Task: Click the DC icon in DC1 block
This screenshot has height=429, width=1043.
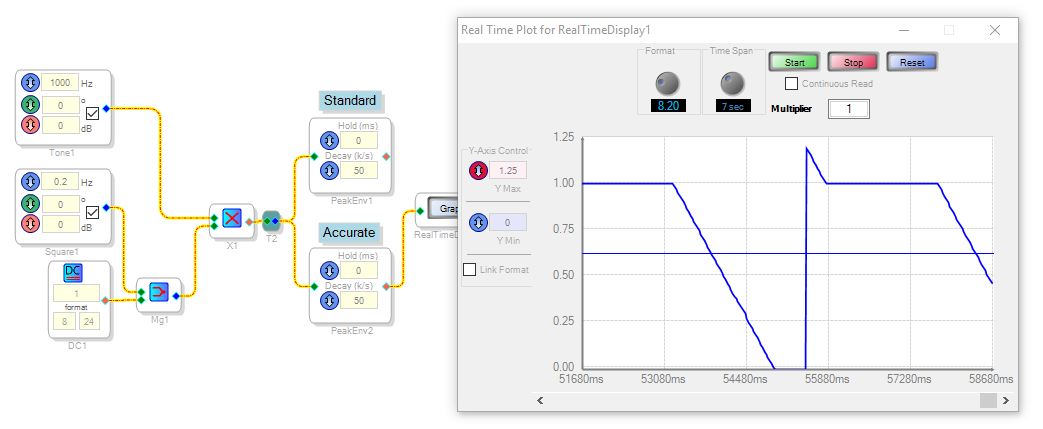Action: (73, 273)
